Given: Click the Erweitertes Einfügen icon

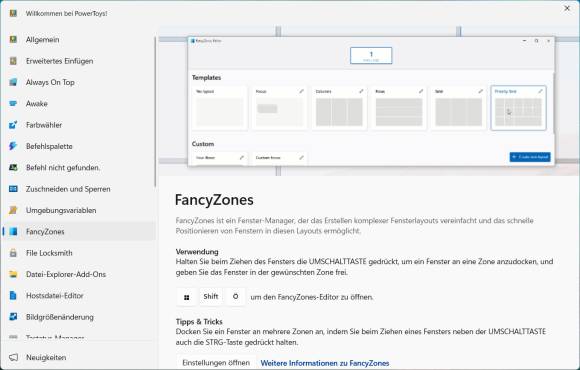Looking at the screenshot, I should 13,61.
